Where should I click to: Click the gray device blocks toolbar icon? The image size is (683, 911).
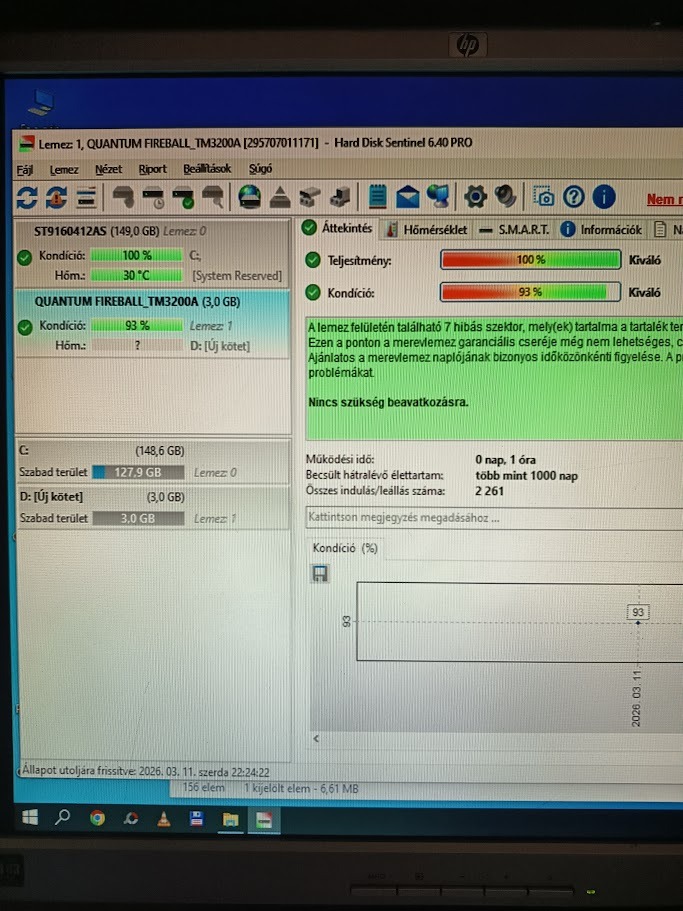click(x=310, y=198)
